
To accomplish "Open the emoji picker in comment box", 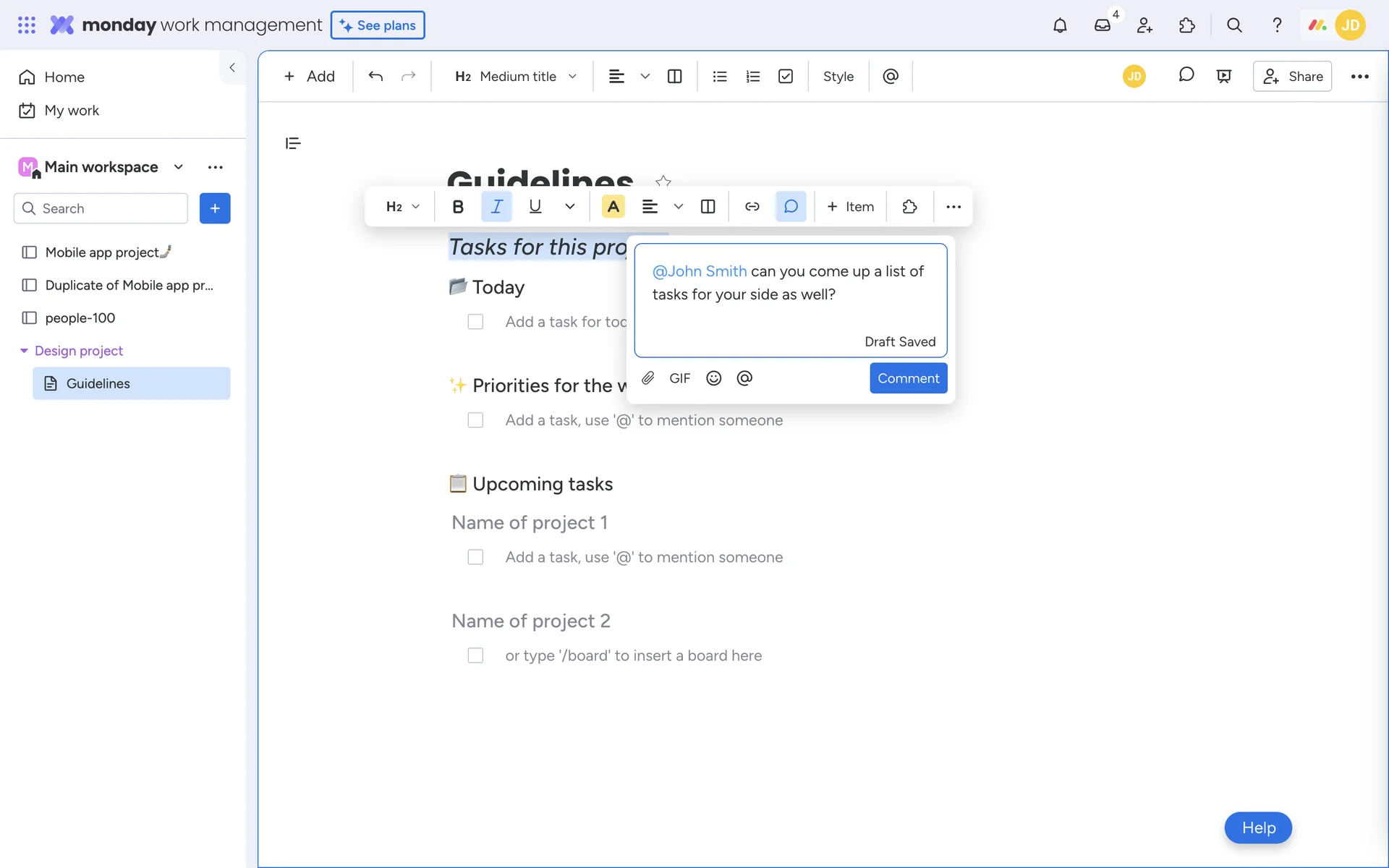I will click(713, 378).
